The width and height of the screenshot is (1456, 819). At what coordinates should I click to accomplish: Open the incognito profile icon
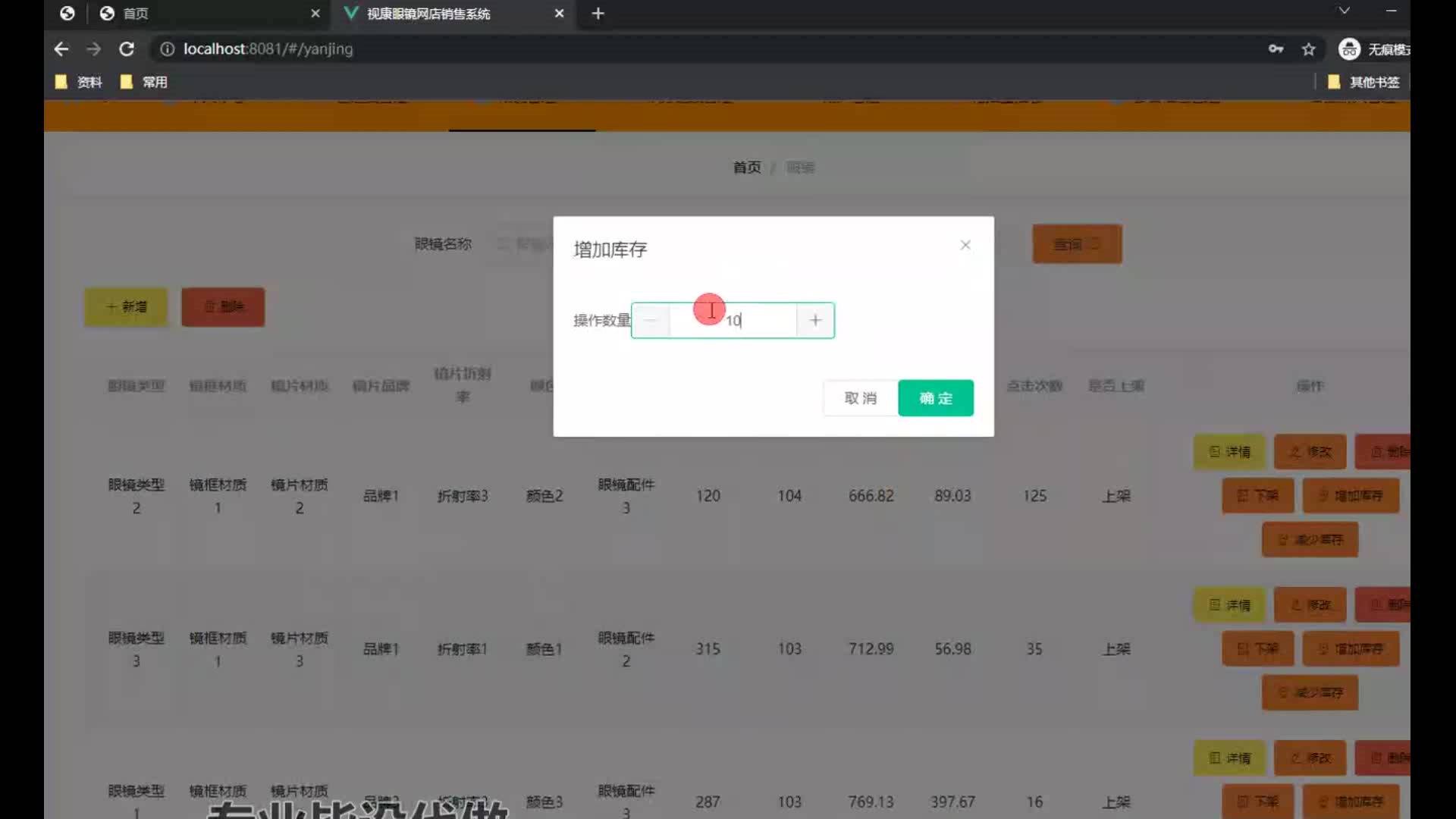click(1349, 49)
